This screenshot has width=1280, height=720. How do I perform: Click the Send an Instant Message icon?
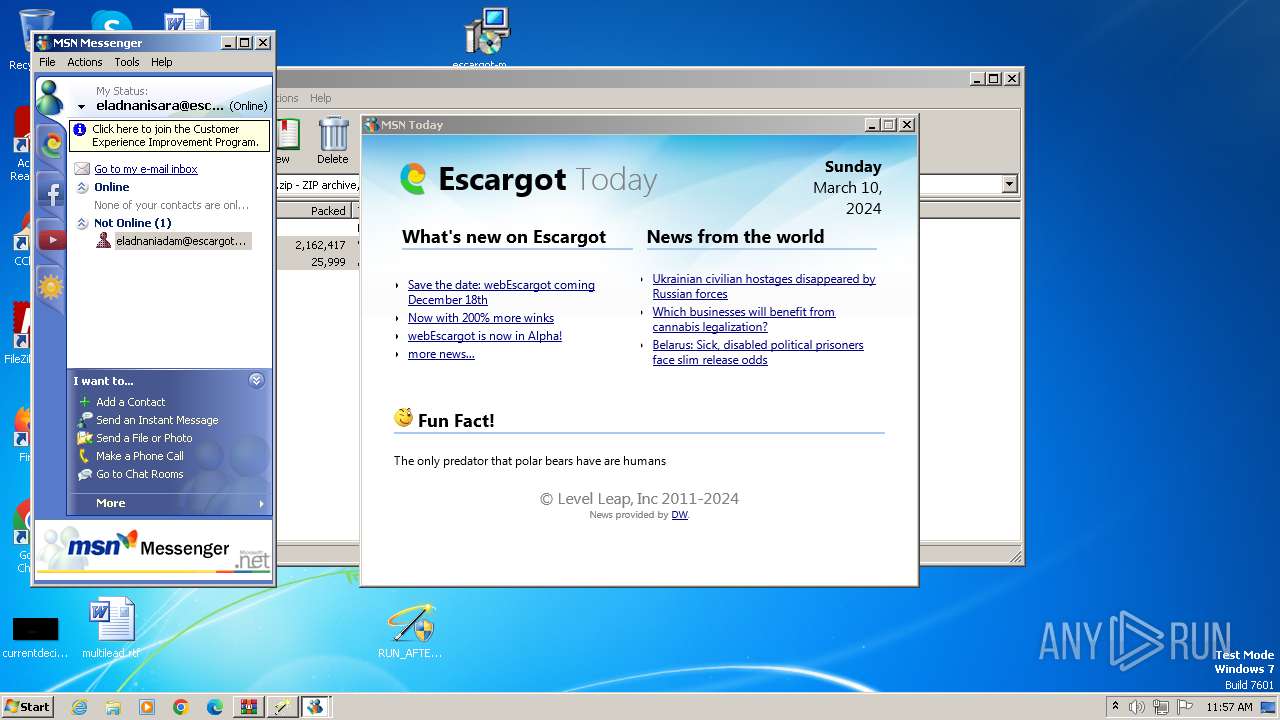pos(85,420)
